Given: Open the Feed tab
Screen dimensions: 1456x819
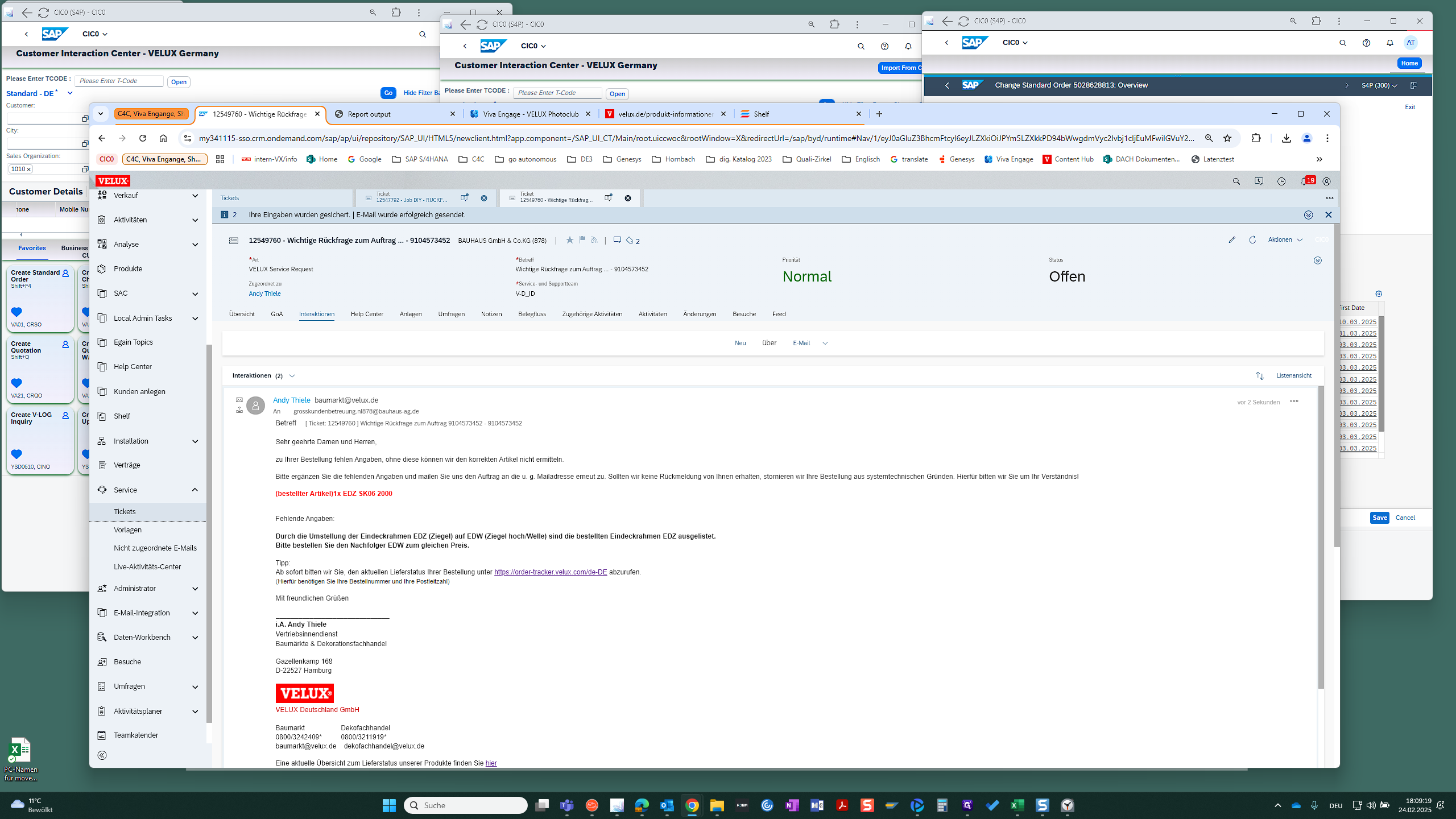Looking at the screenshot, I should point(779,314).
